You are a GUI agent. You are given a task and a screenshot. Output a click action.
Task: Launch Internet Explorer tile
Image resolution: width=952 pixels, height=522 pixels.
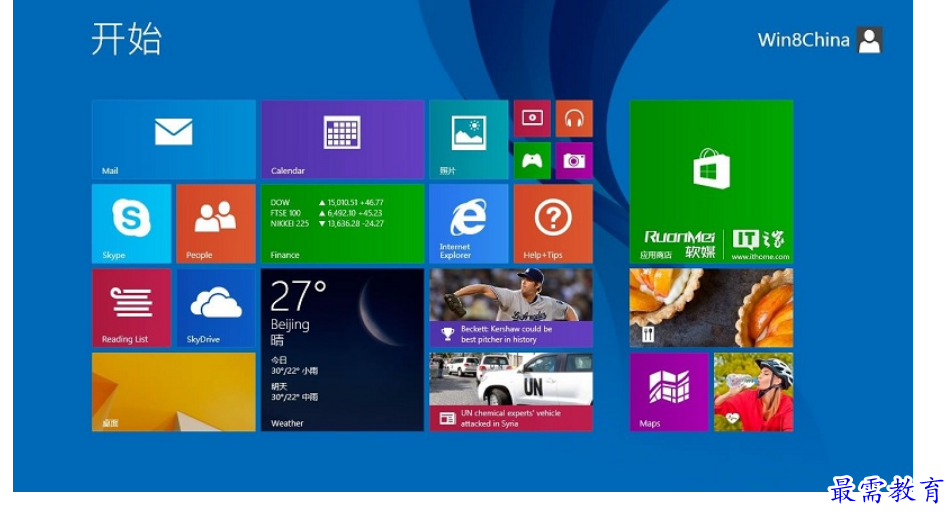469,224
